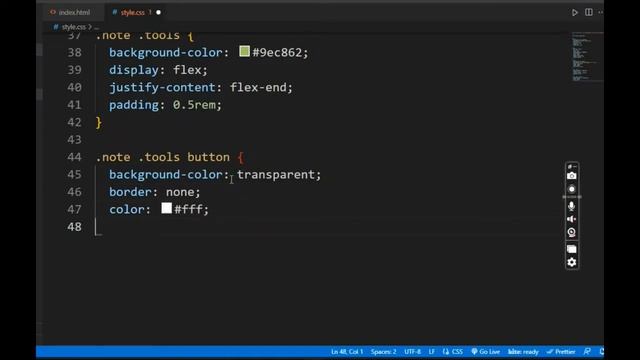640x360 pixels.
Task: Click the closing brace on line 42
Action: click(x=99, y=122)
